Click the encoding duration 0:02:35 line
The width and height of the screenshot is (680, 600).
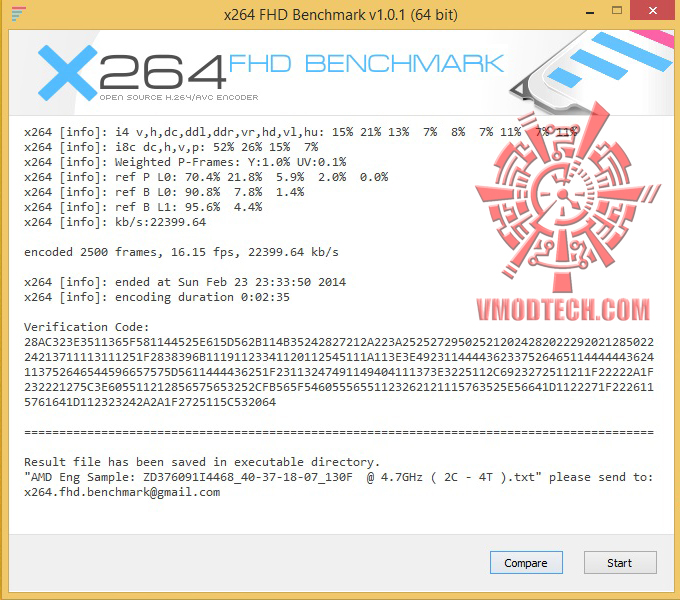157,297
